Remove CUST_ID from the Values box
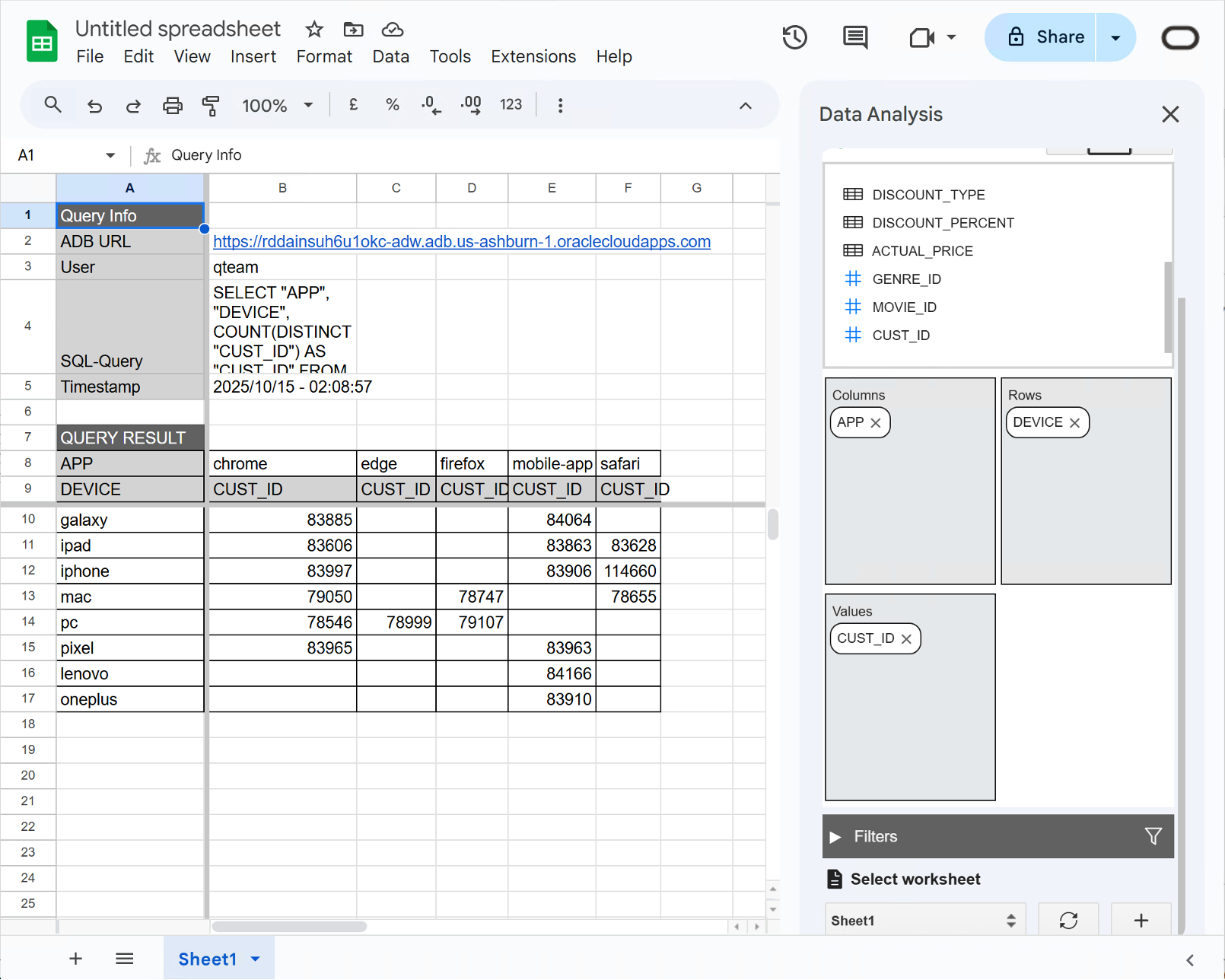This screenshot has height=980, width=1225. pyautogui.click(x=906, y=639)
